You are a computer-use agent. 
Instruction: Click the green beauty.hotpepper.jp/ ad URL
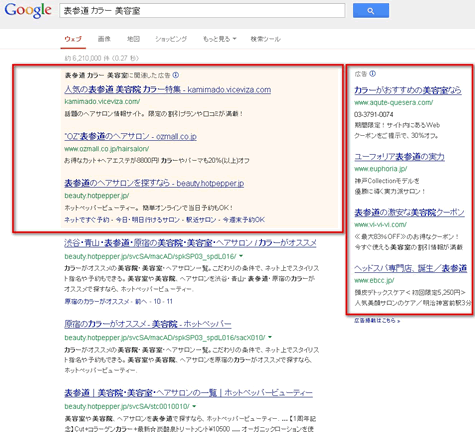coord(97,195)
